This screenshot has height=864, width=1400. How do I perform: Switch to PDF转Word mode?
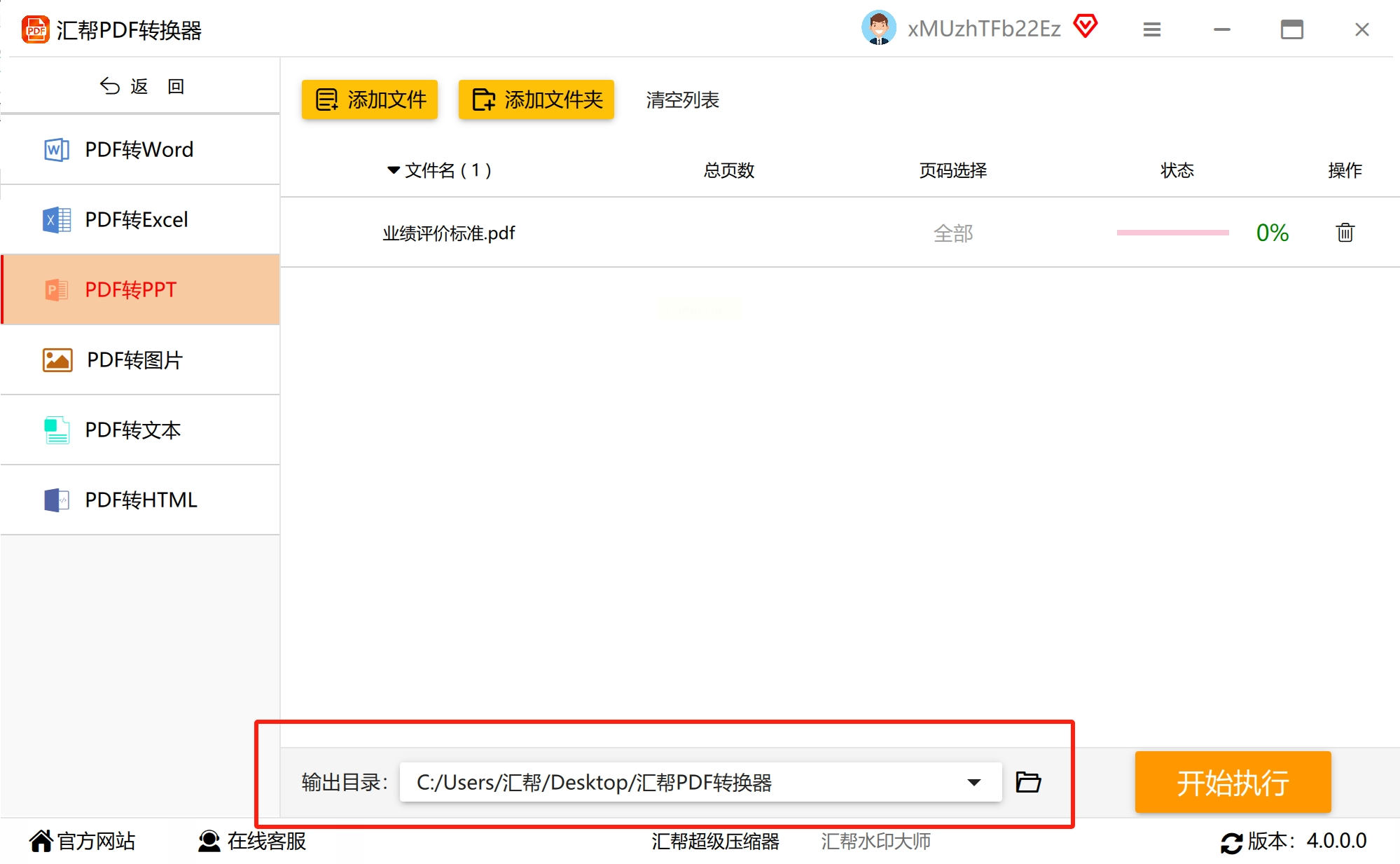(x=139, y=149)
